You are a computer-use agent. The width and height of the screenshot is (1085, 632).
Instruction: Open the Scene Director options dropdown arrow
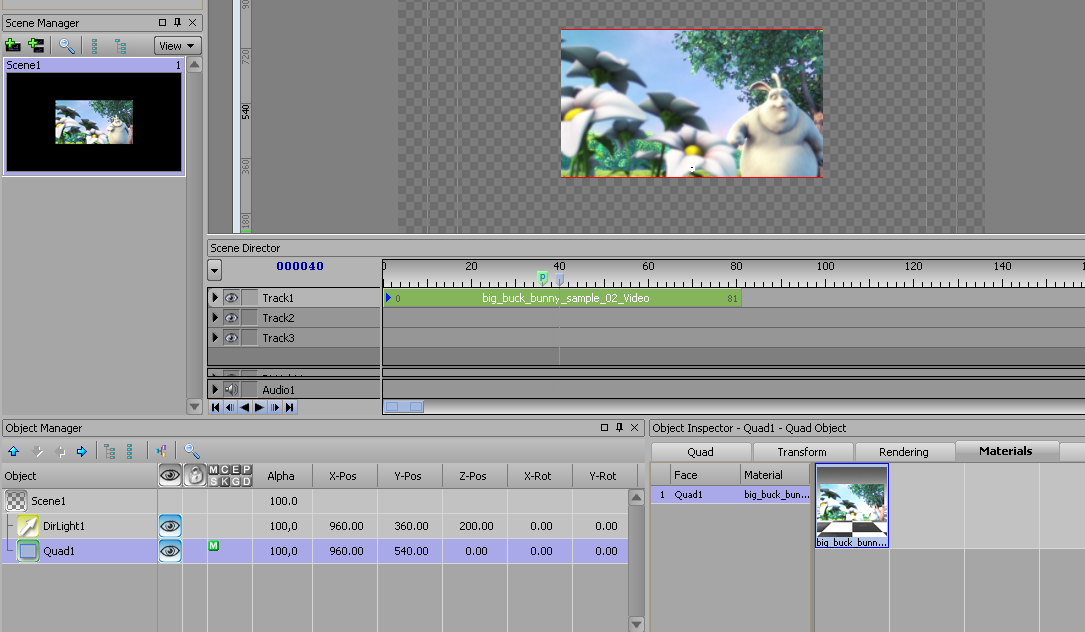[x=215, y=270]
